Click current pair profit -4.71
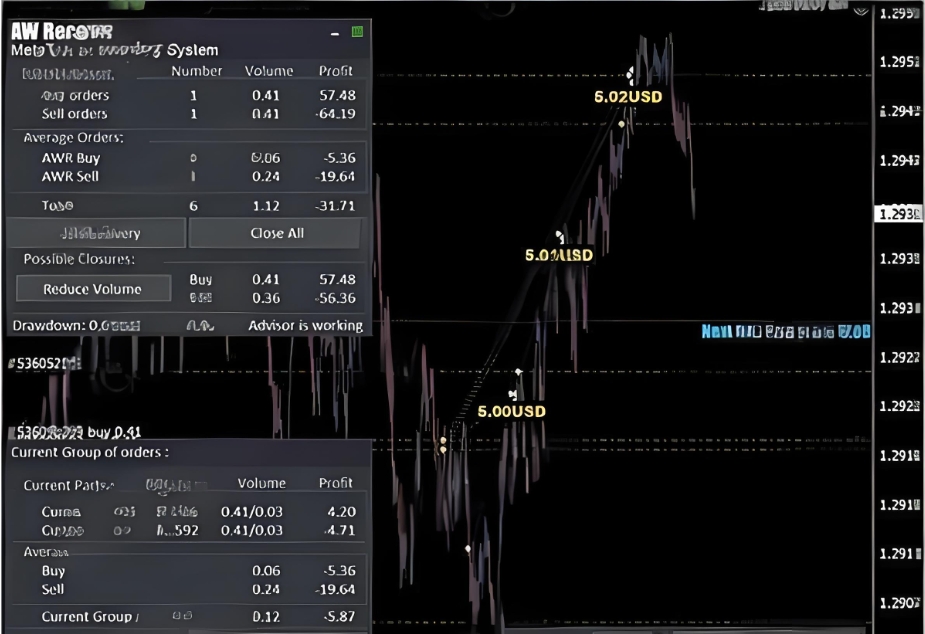Screen dimensions: 925x634 340,530
